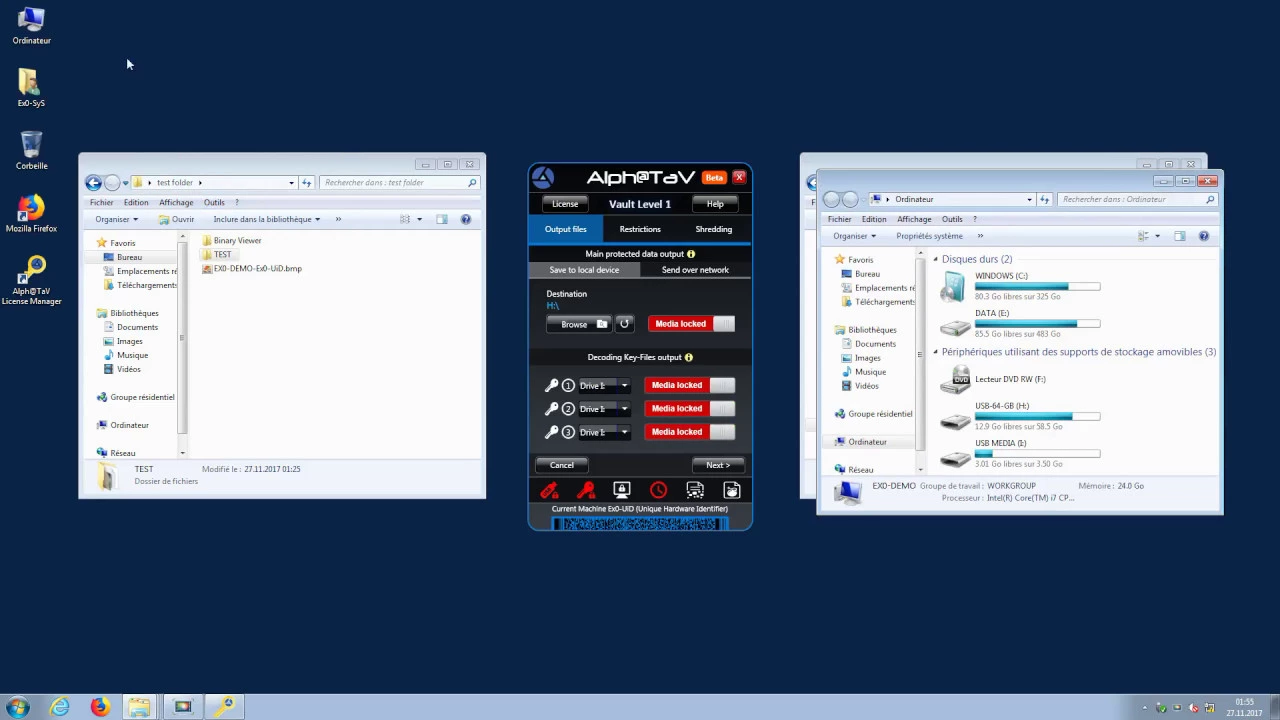This screenshot has width=1280, height=720.
Task: Click the USB key icon in AlphaTaV bottom toolbar
Action: [x=549, y=490]
